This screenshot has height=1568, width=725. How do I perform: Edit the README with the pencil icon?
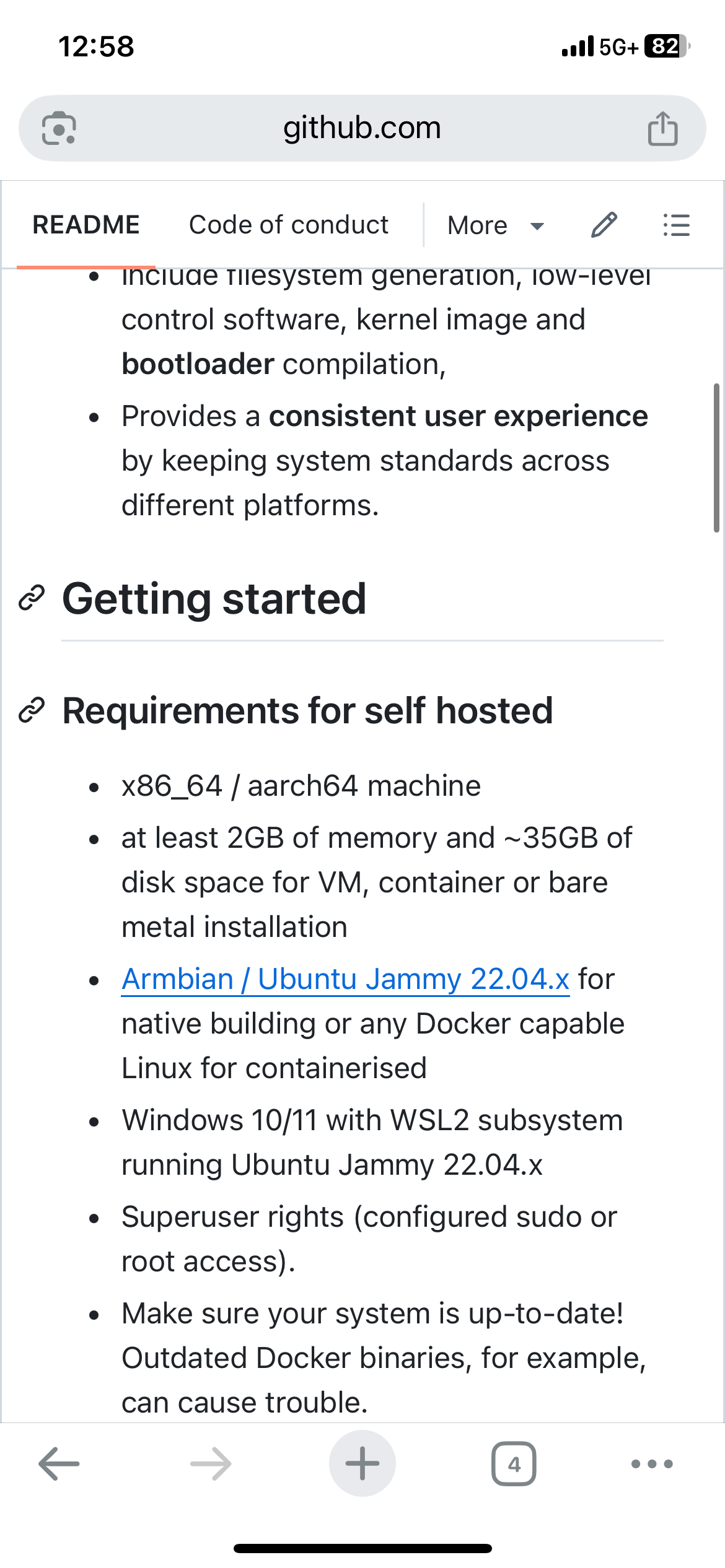pos(604,225)
